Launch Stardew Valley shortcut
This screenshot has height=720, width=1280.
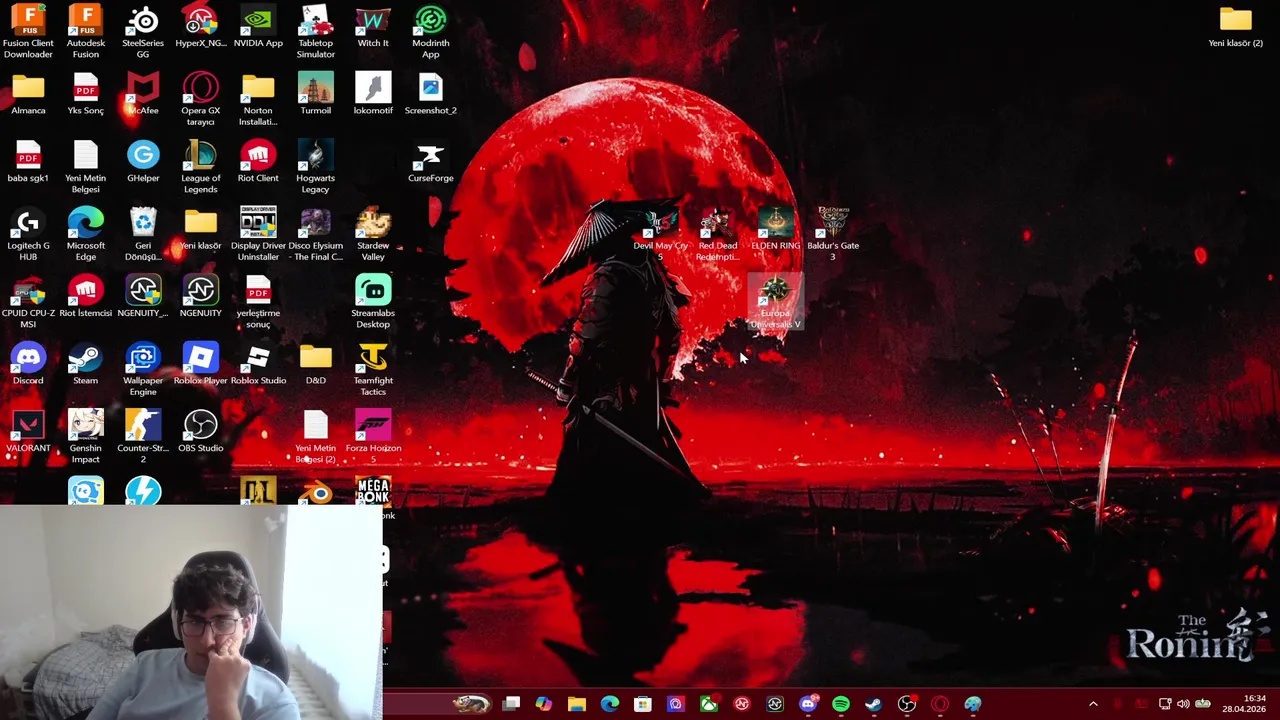click(373, 235)
